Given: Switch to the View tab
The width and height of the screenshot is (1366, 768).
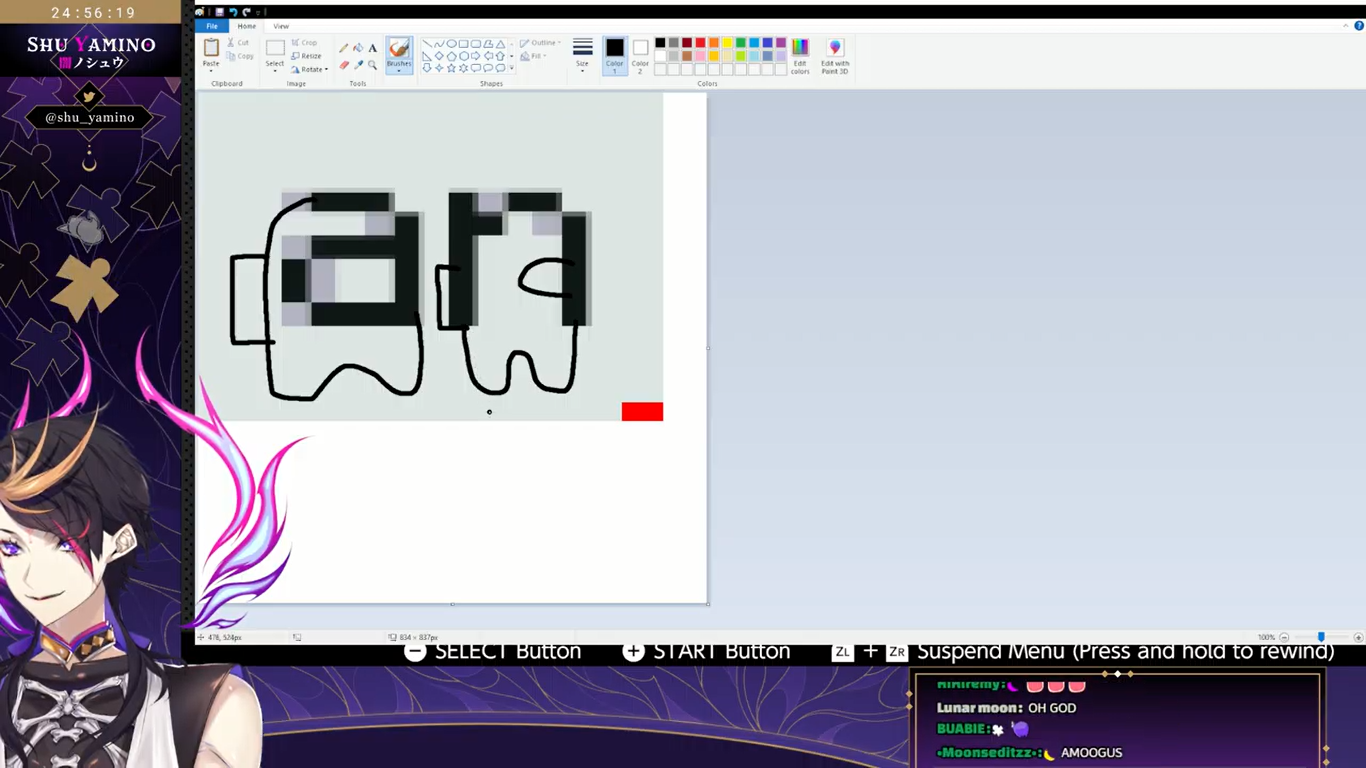Looking at the screenshot, I should [281, 26].
